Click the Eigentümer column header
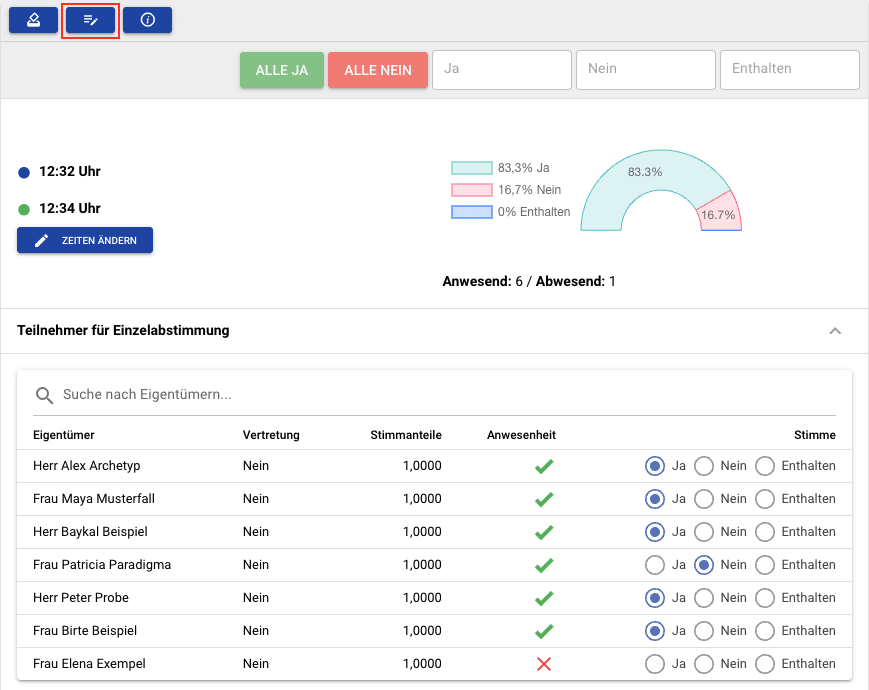The width and height of the screenshot is (869, 690). pyautogui.click(x=64, y=435)
